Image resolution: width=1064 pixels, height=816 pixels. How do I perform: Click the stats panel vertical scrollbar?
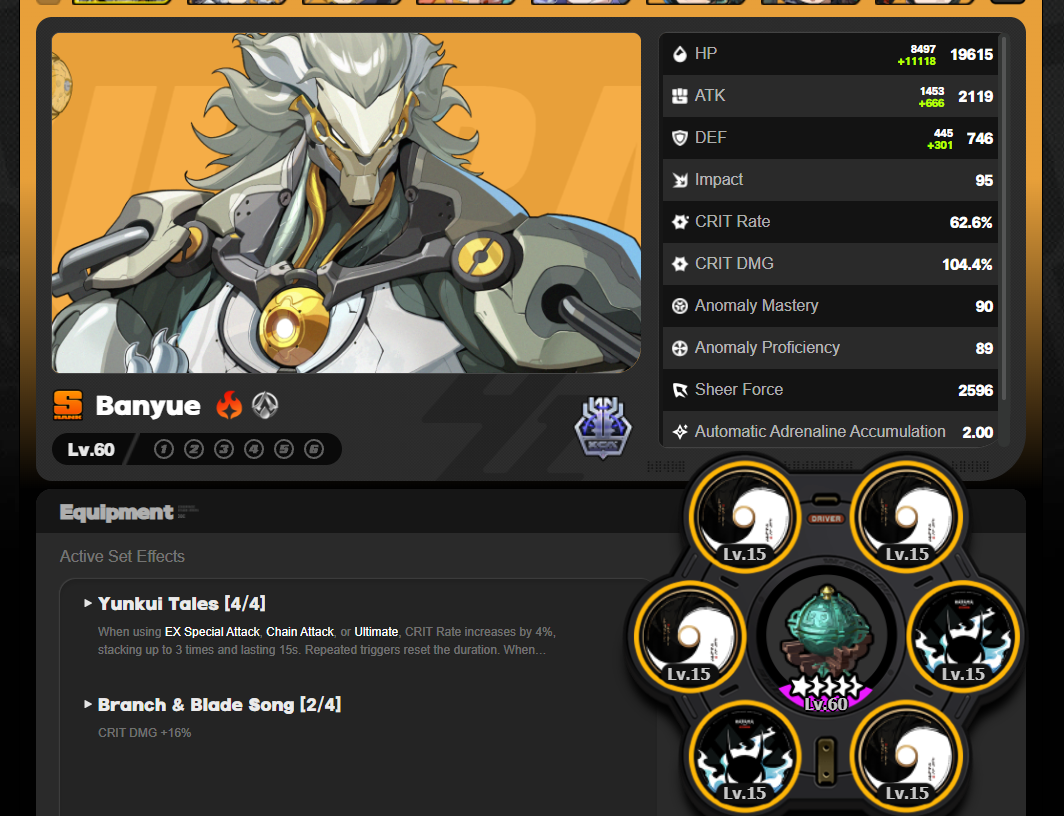(1004, 217)
